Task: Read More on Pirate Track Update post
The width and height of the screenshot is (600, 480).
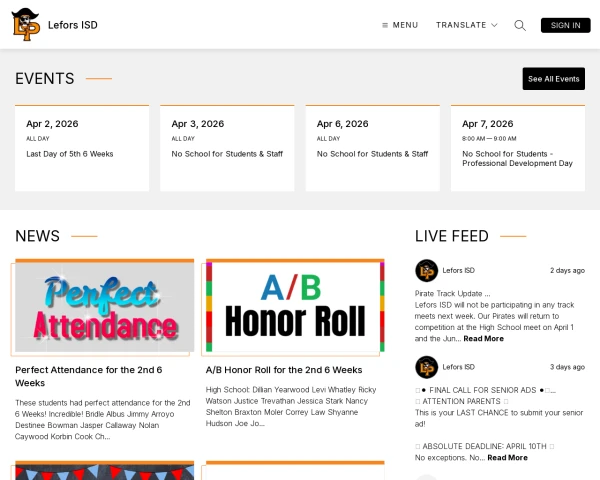Action: pos(483,339)
